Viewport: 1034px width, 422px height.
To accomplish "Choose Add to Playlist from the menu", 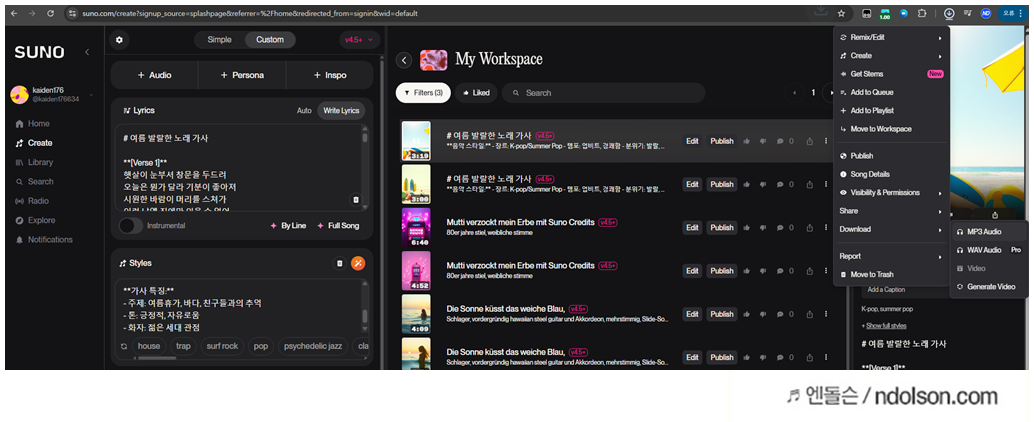I will pos(890,111).
